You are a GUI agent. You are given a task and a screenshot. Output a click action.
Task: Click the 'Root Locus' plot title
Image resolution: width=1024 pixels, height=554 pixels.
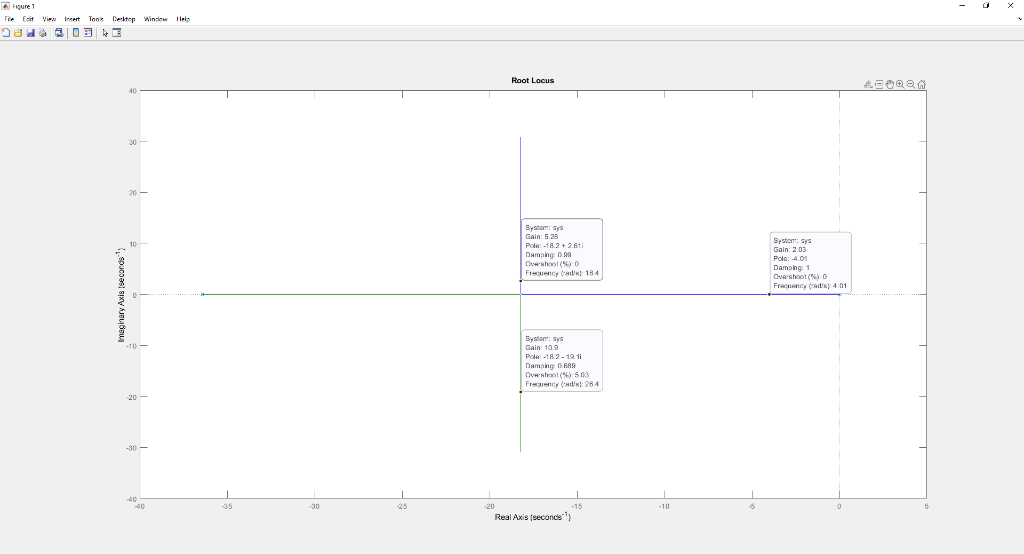(x=533, y=80)
